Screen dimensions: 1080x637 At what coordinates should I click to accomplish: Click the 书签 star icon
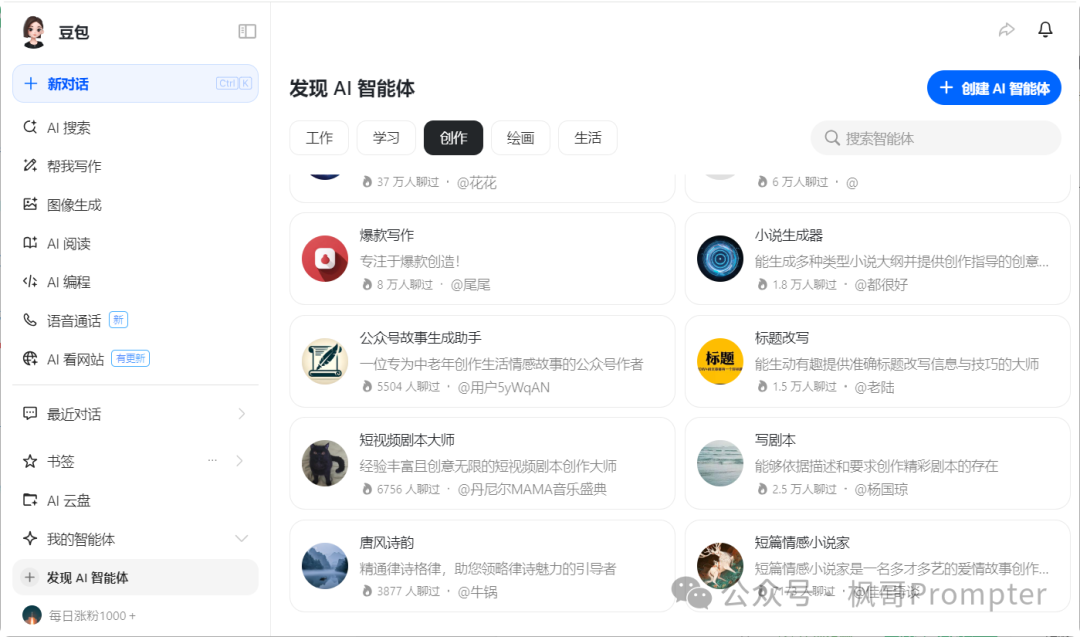(30, 461)
